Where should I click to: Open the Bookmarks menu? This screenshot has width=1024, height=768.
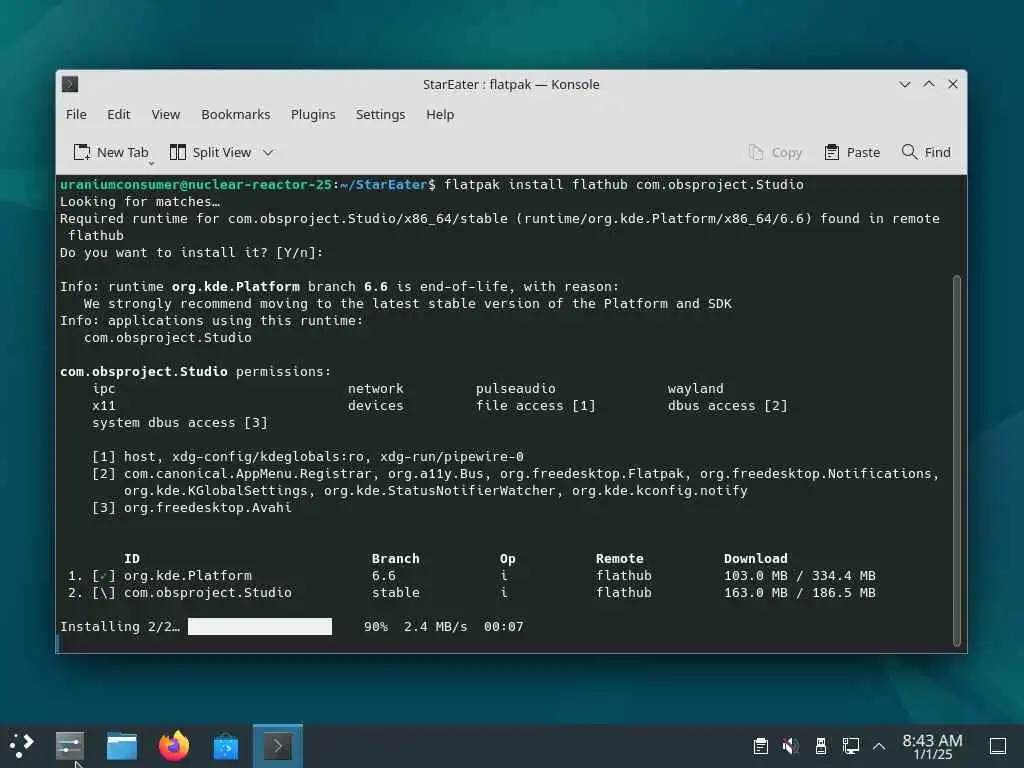(x=235, y=114)
